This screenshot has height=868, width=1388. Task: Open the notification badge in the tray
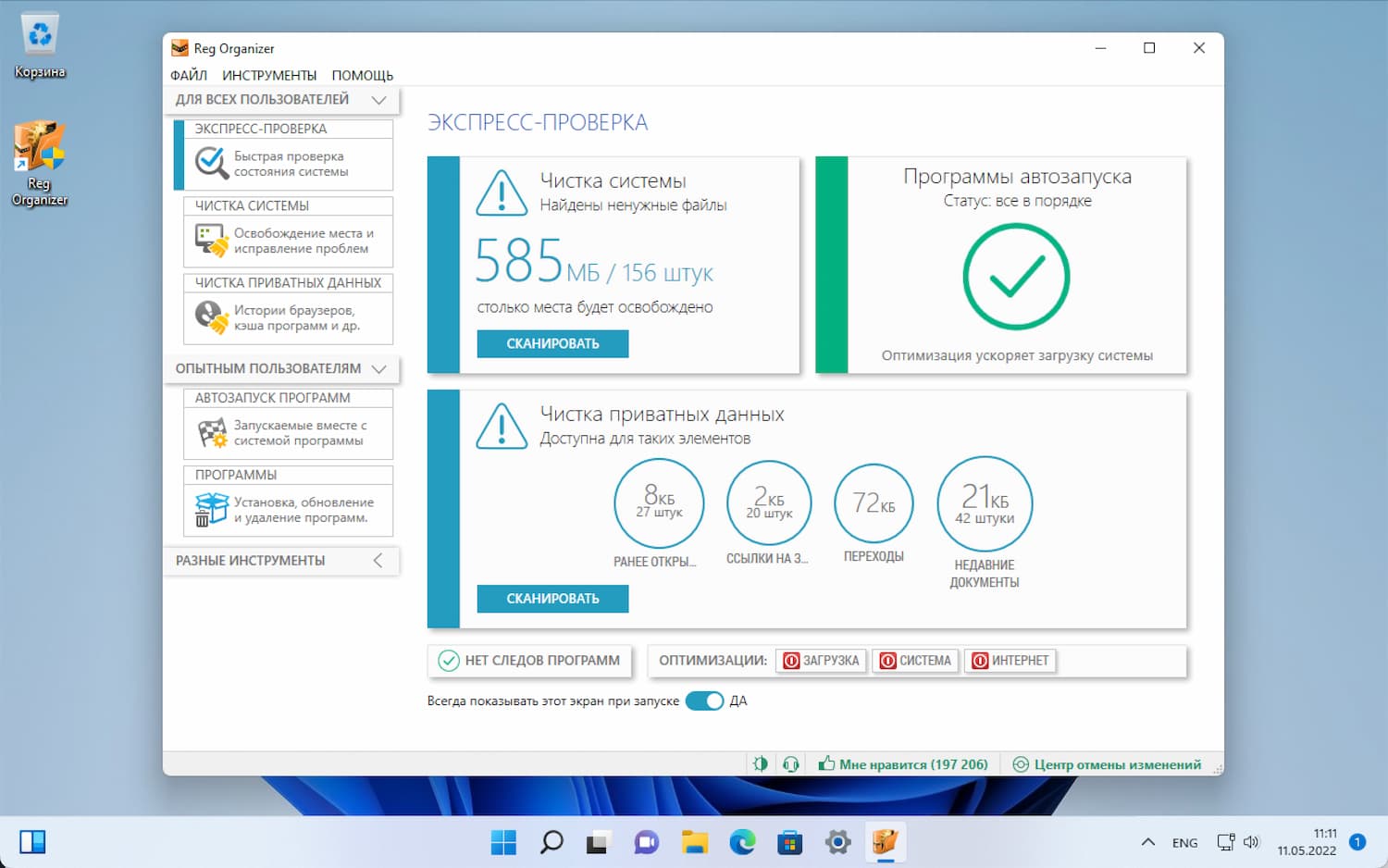point(1357,842)
